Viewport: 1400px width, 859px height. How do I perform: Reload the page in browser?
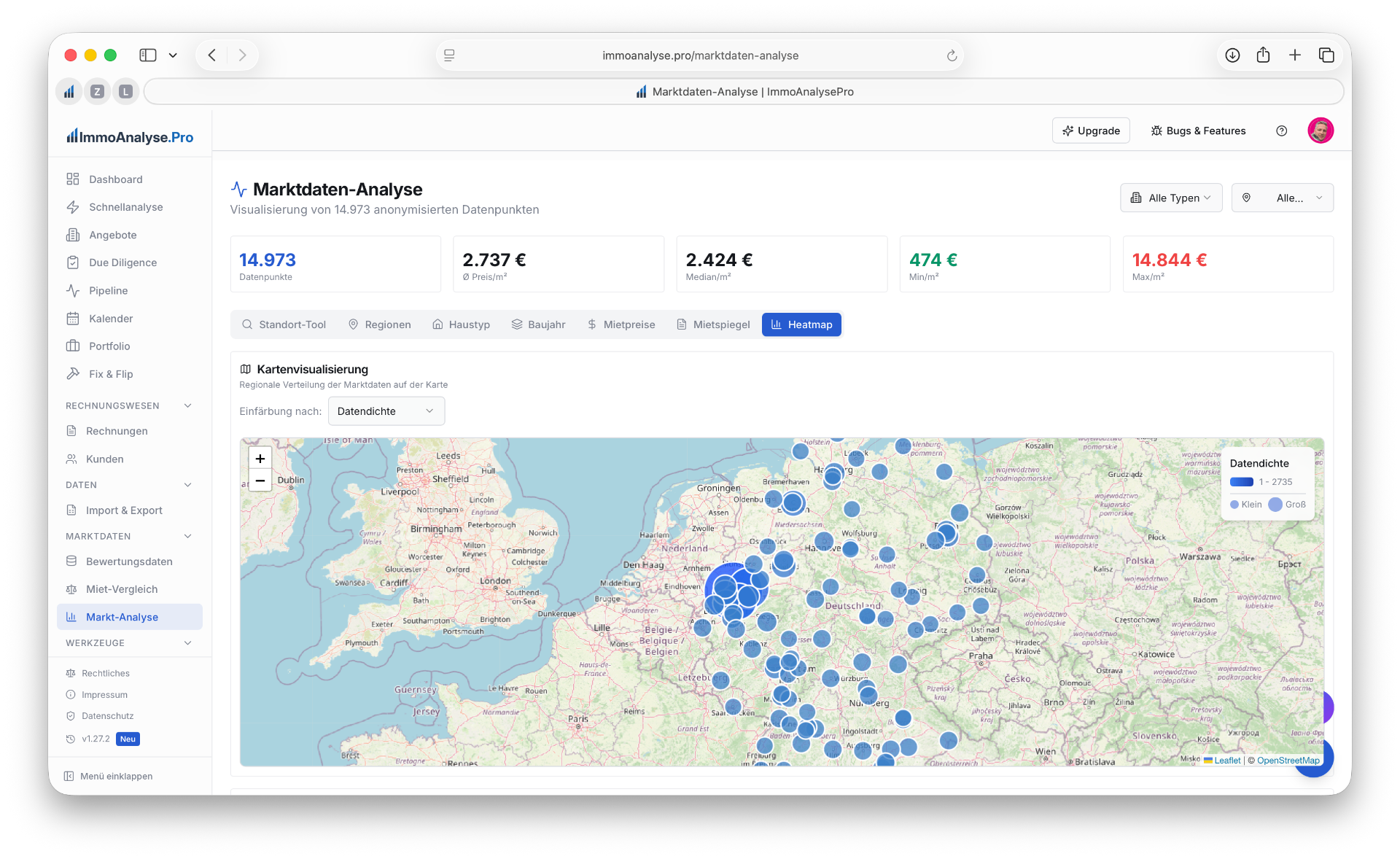pyautogui.click(x=952, y=55)
